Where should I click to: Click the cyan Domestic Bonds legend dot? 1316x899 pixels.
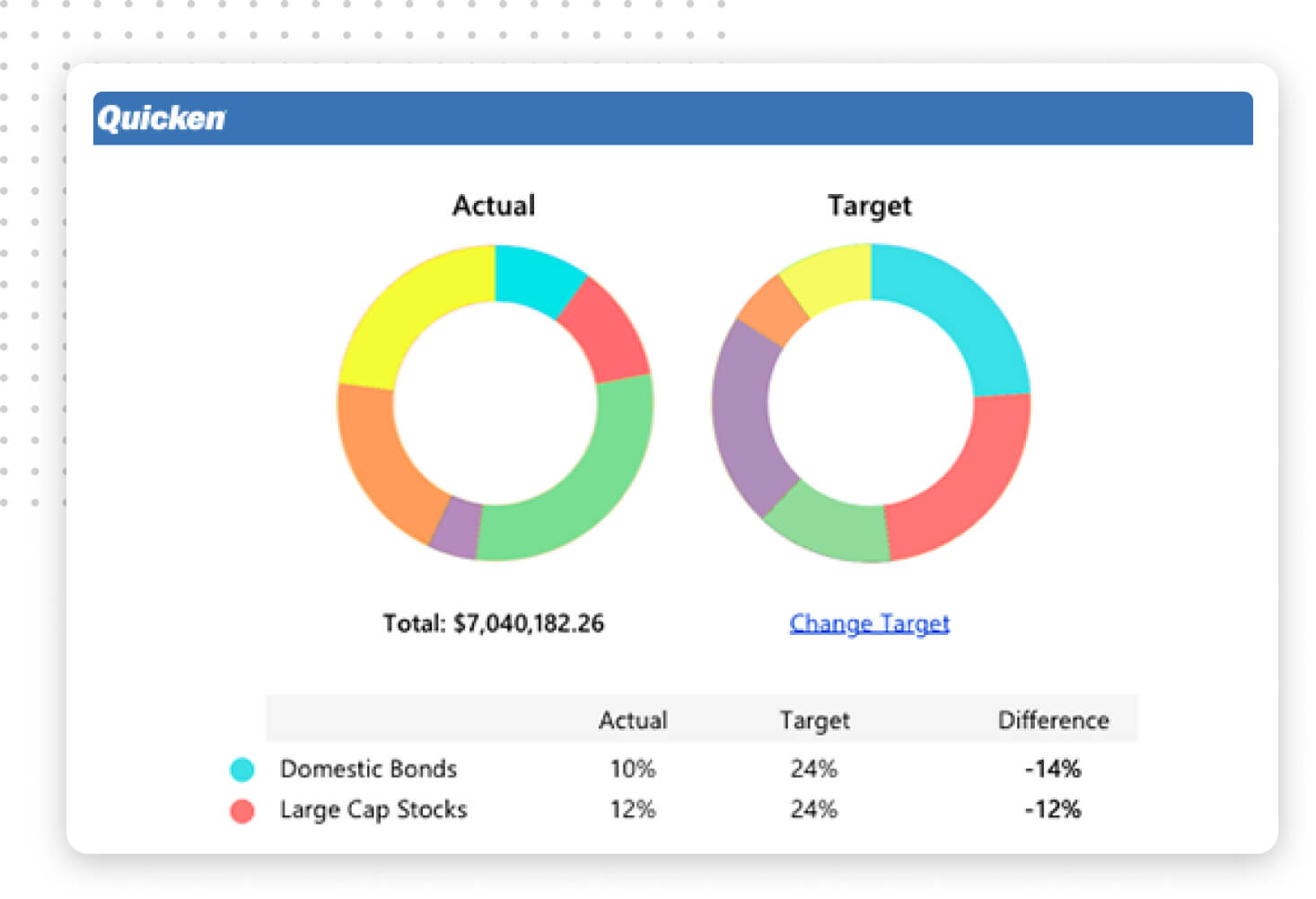[242, 770]
